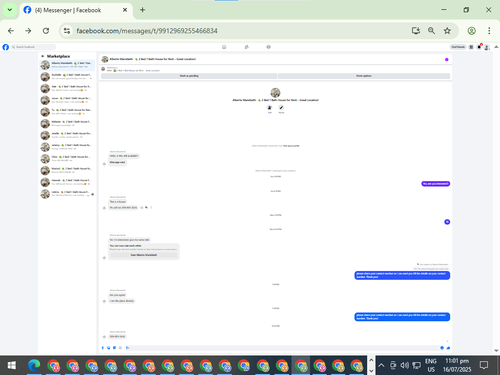Open the Facebook menu grid icon
500x375 pixels.
471,47
